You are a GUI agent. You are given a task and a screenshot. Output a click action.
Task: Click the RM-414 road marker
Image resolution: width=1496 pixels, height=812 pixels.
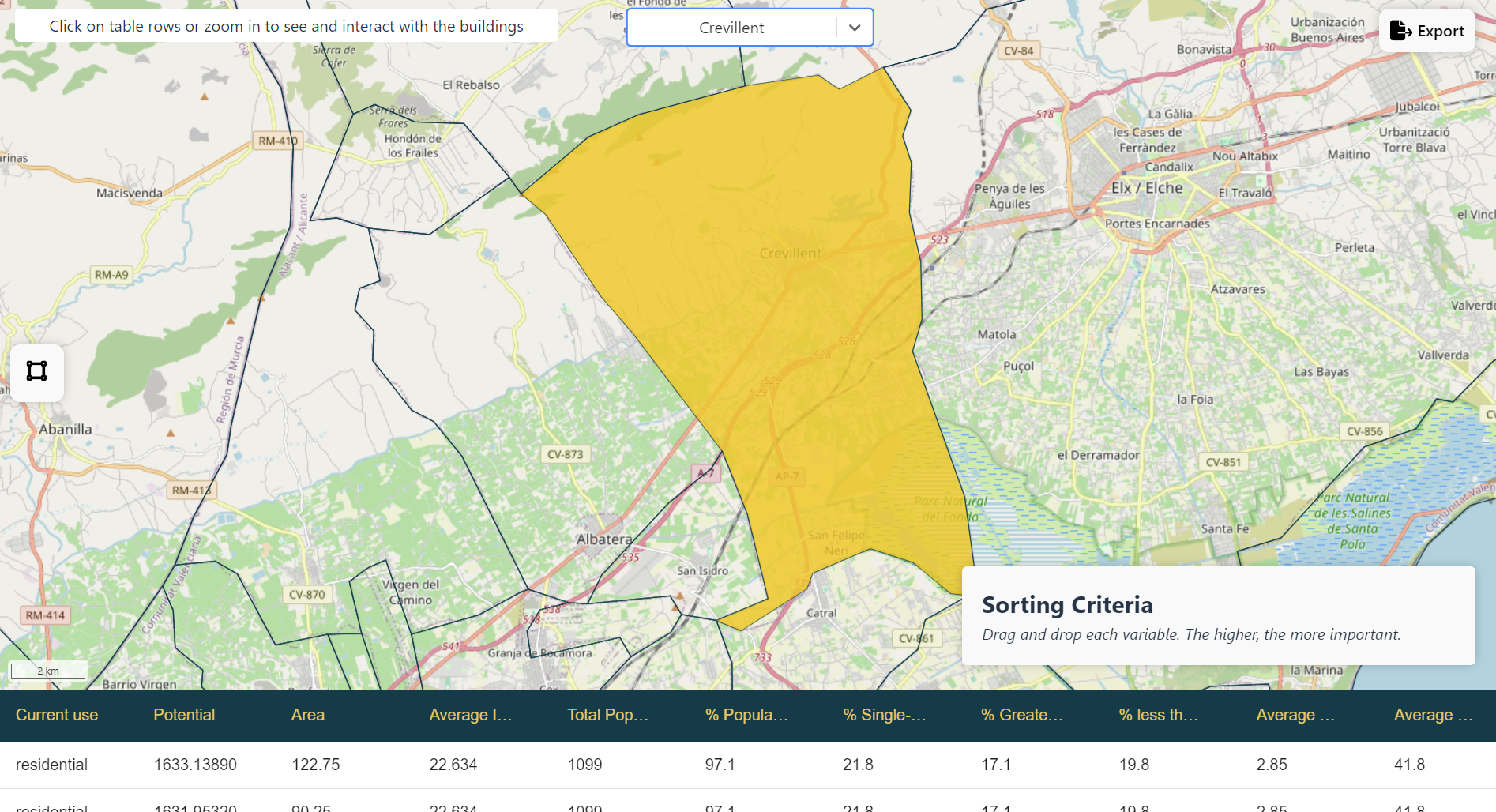point(45,615)
